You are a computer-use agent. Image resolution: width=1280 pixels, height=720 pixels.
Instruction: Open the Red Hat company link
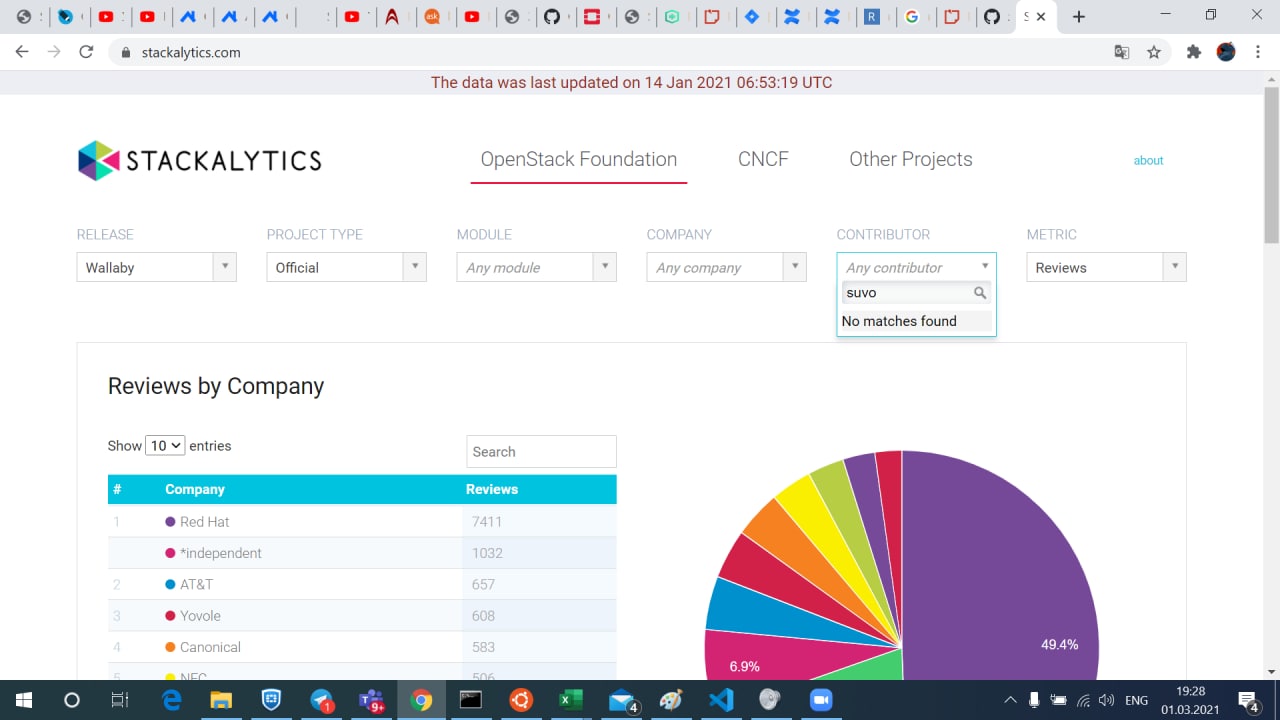(x=205, y=522)
